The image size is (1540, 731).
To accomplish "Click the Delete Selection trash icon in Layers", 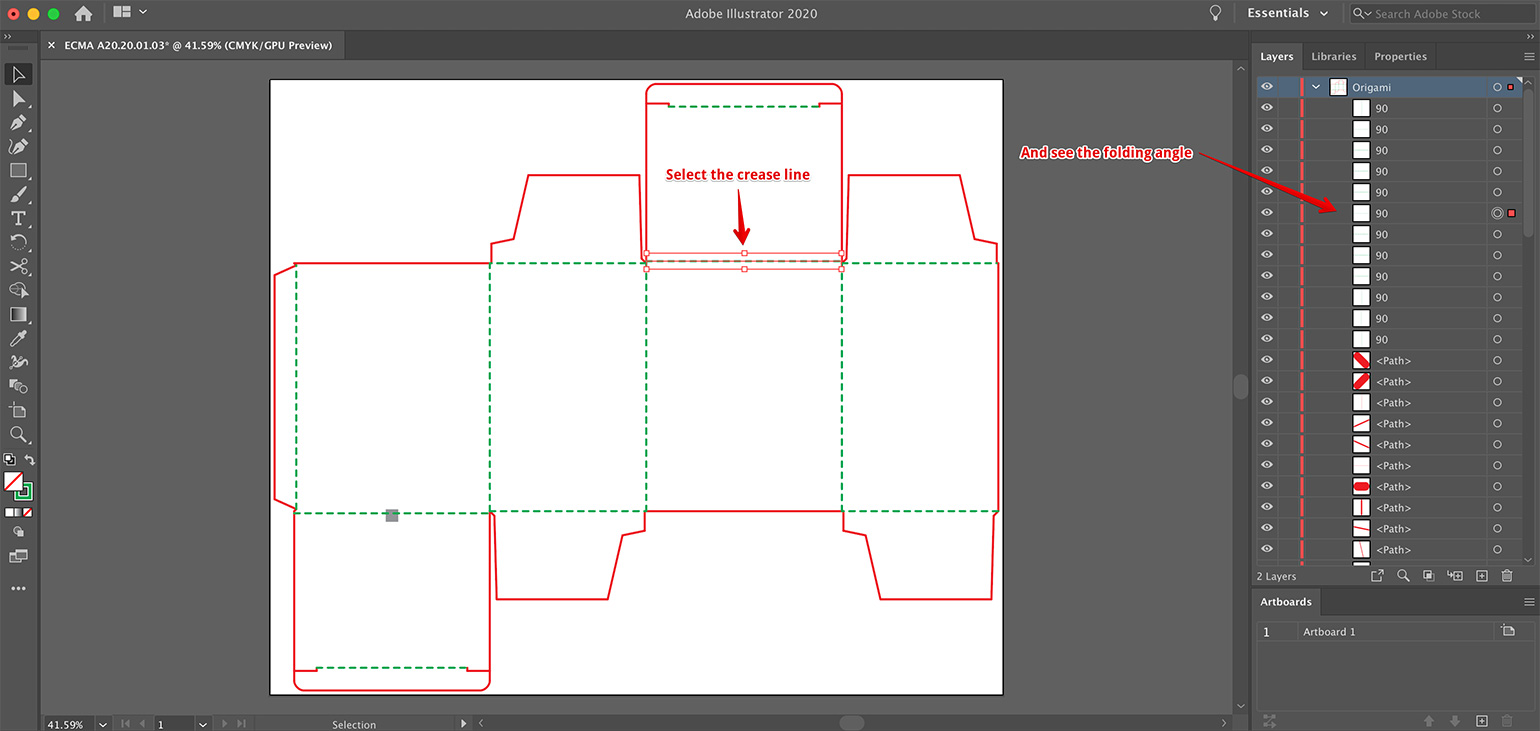I will tap(1507, 576).
